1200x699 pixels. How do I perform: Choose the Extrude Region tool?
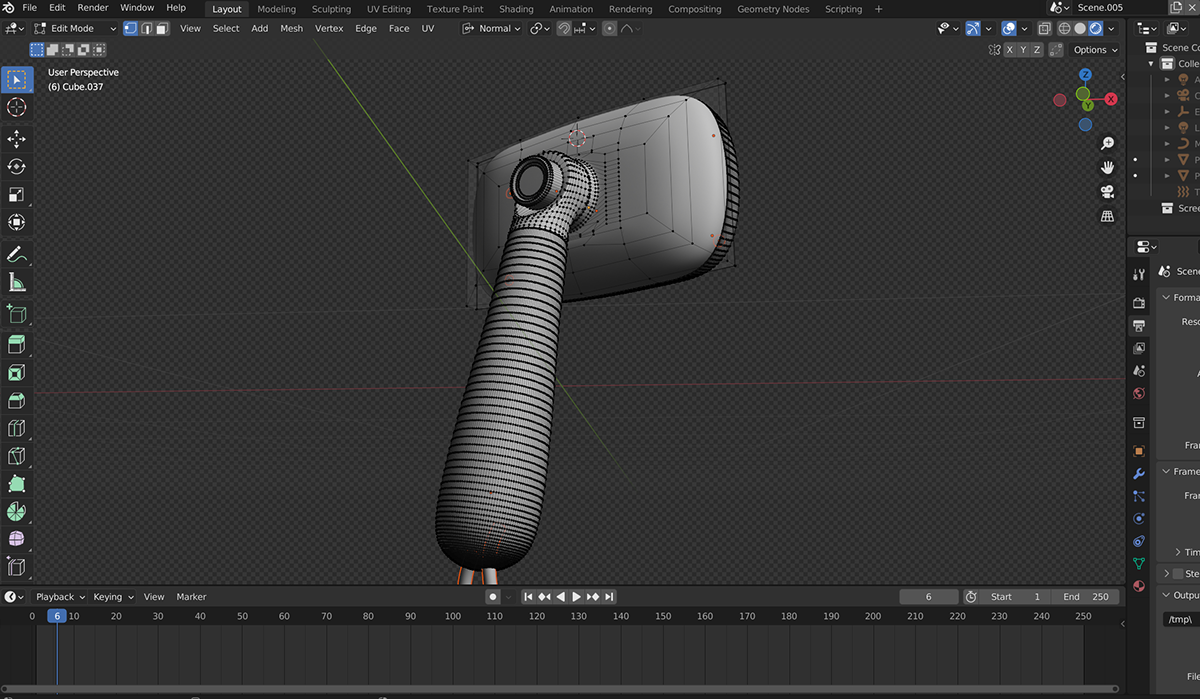16,345
